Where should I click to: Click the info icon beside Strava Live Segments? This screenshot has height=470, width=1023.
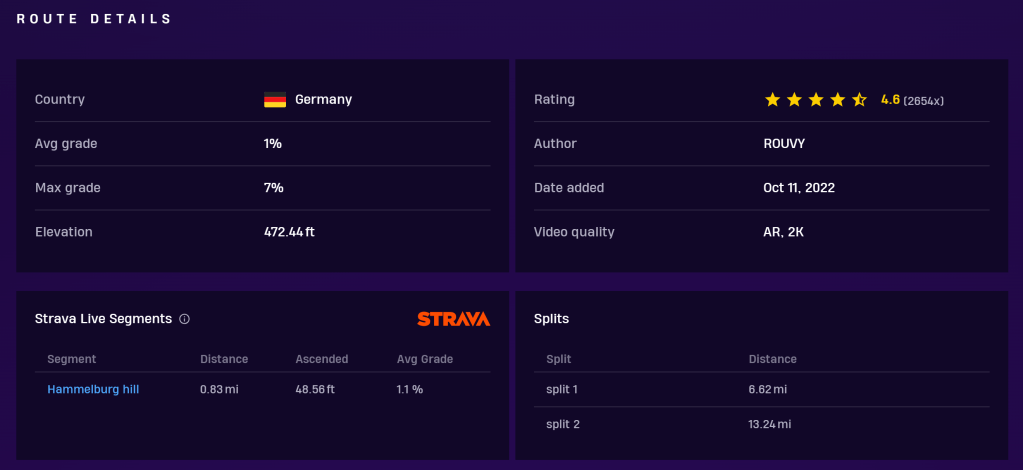pyautogui.click(x=184, y=319)
